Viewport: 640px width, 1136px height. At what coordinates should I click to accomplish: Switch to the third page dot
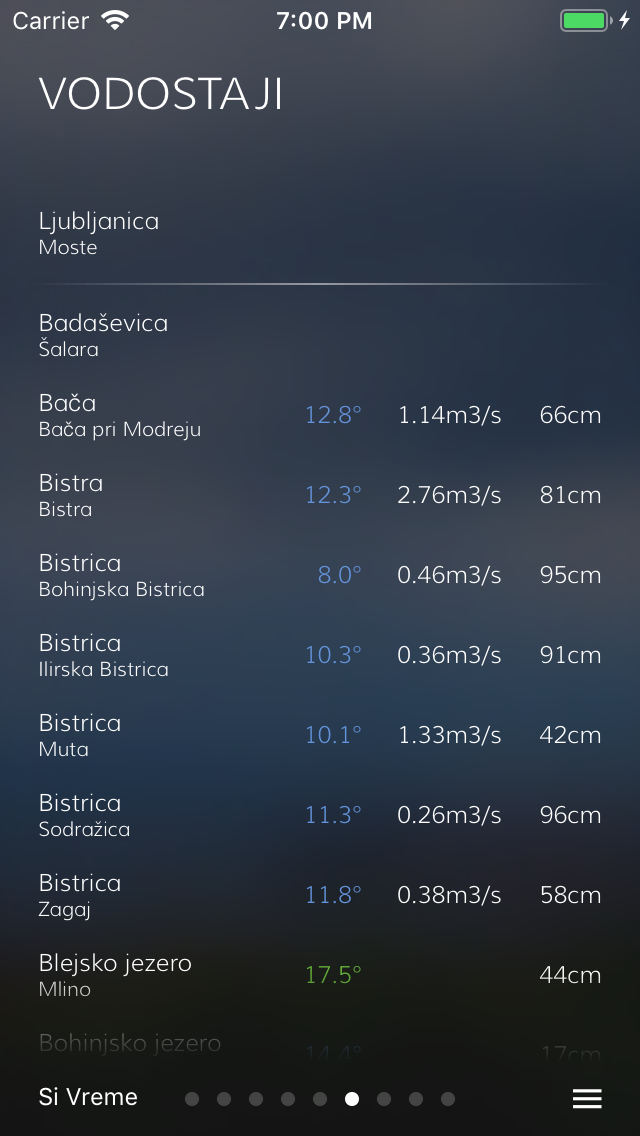(x=256, y=1099)
